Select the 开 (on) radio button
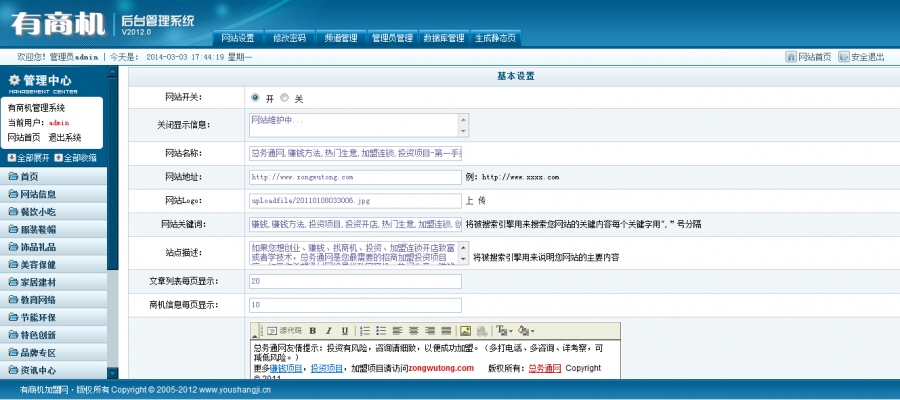This screenshot has height=400, width=900. click(255, 98)
